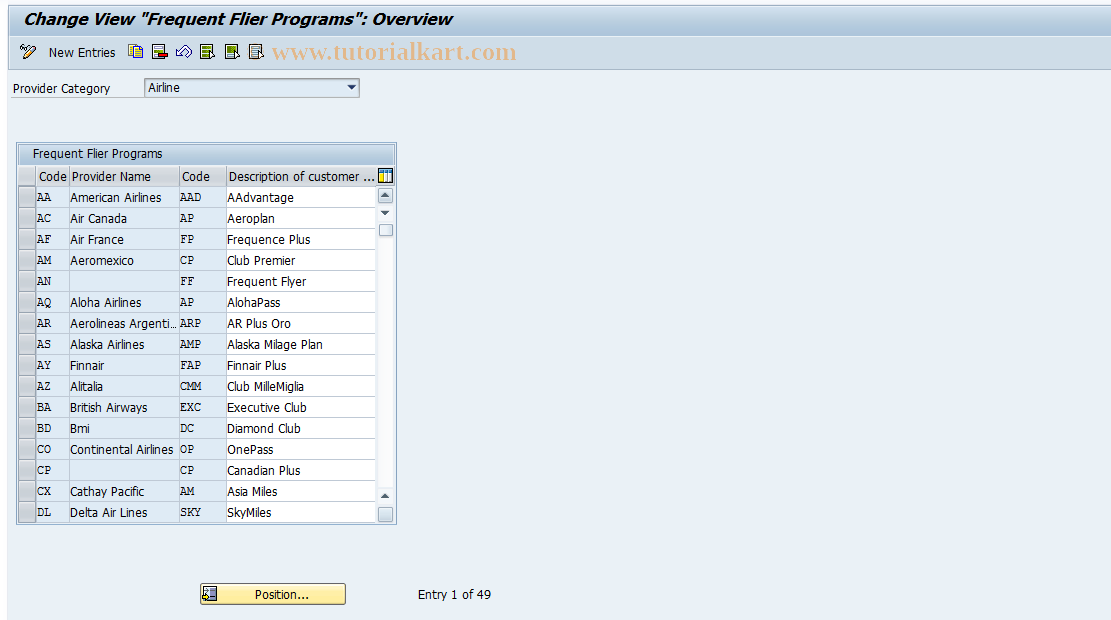Click the Canadian Plus cell
Image resolution: width=1111 pixels, height=620 pixels.
pos(300,470)
